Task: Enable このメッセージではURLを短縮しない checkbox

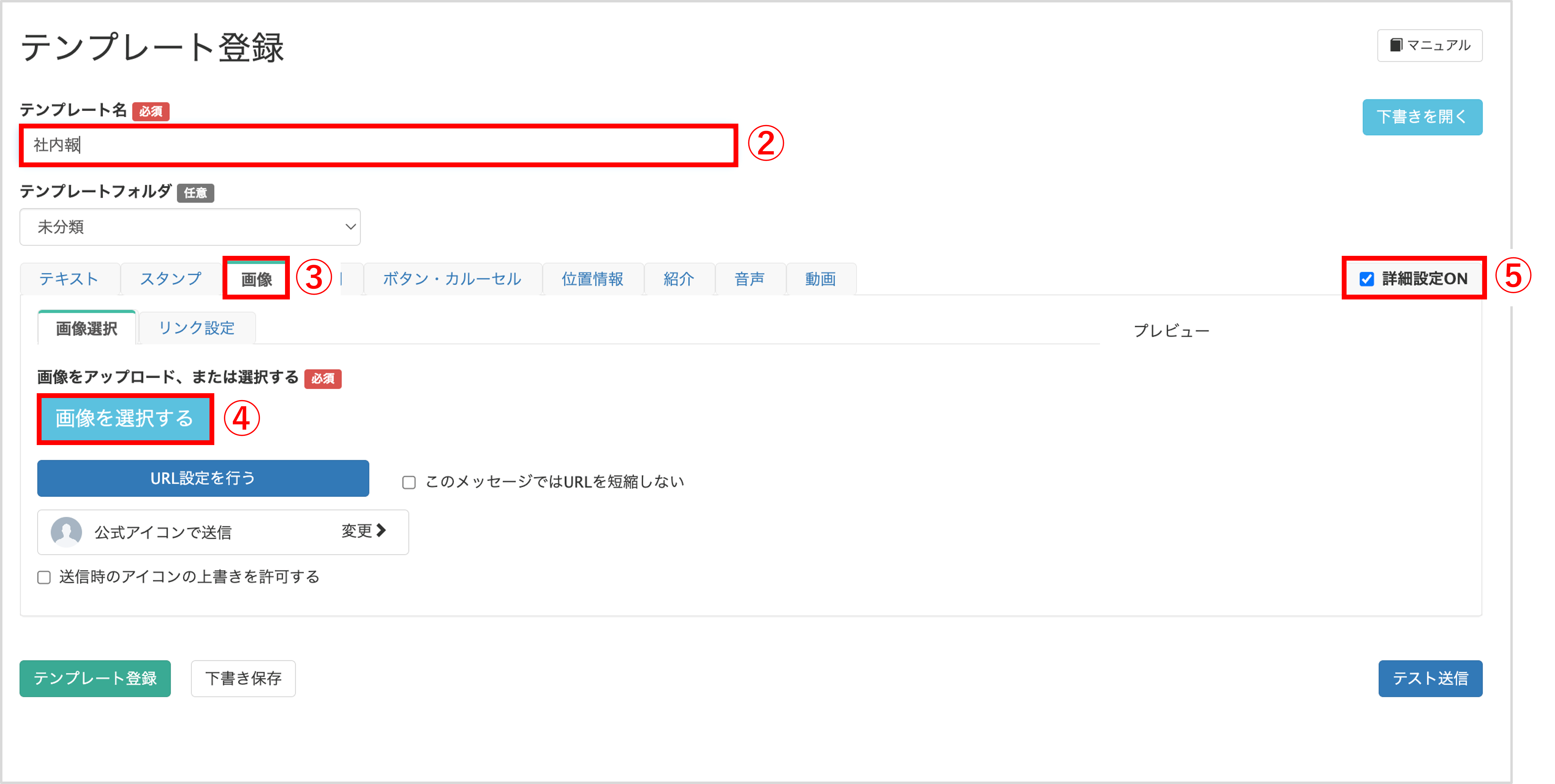Action: point(409,482)
